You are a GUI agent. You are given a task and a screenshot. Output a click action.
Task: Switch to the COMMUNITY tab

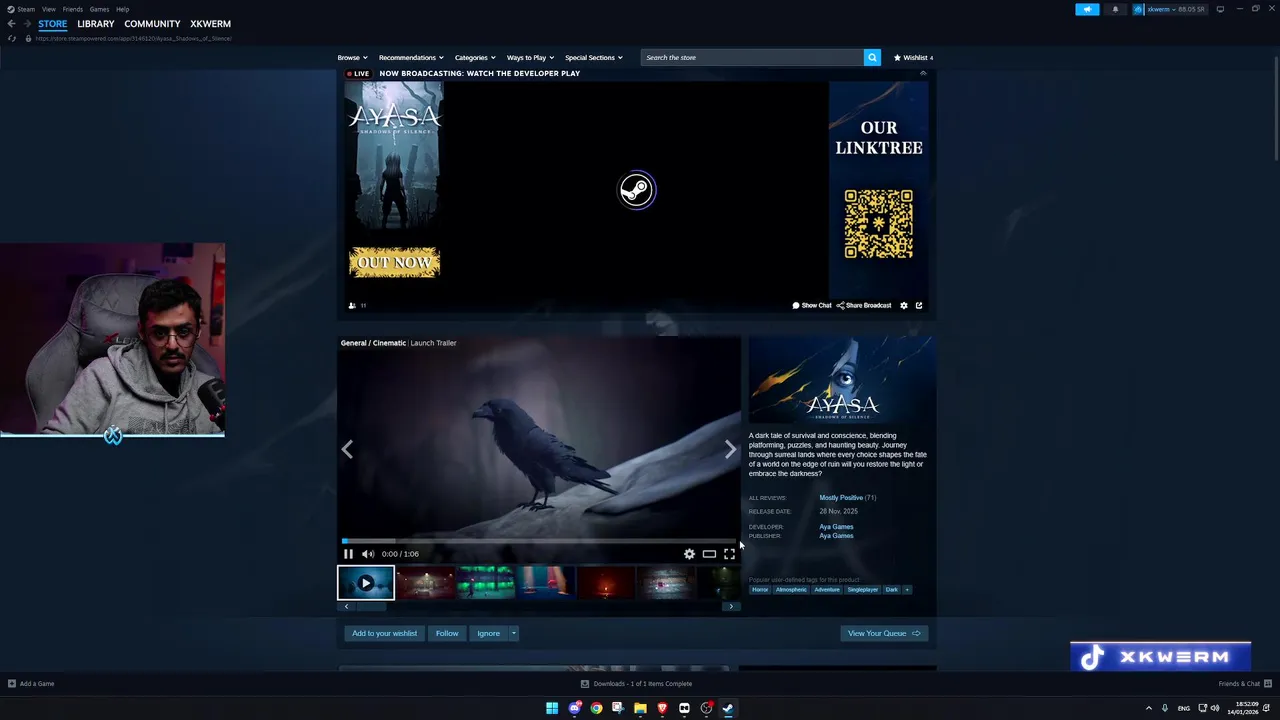152,24
